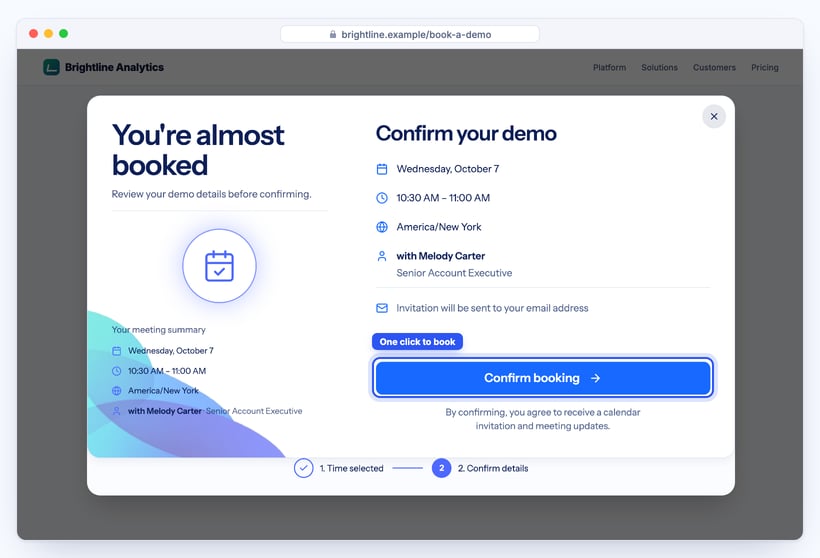Viewport: 820px width, 558px height.
Task: Click Review your demo details subtitle
Action: coord(211,194)
